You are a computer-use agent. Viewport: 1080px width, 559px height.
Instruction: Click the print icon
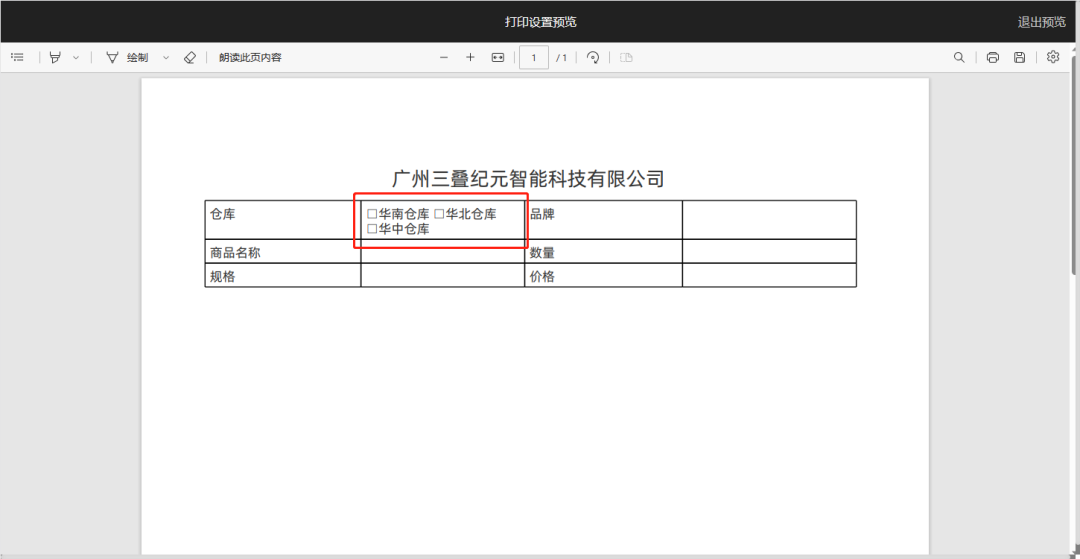coord(993,58)
